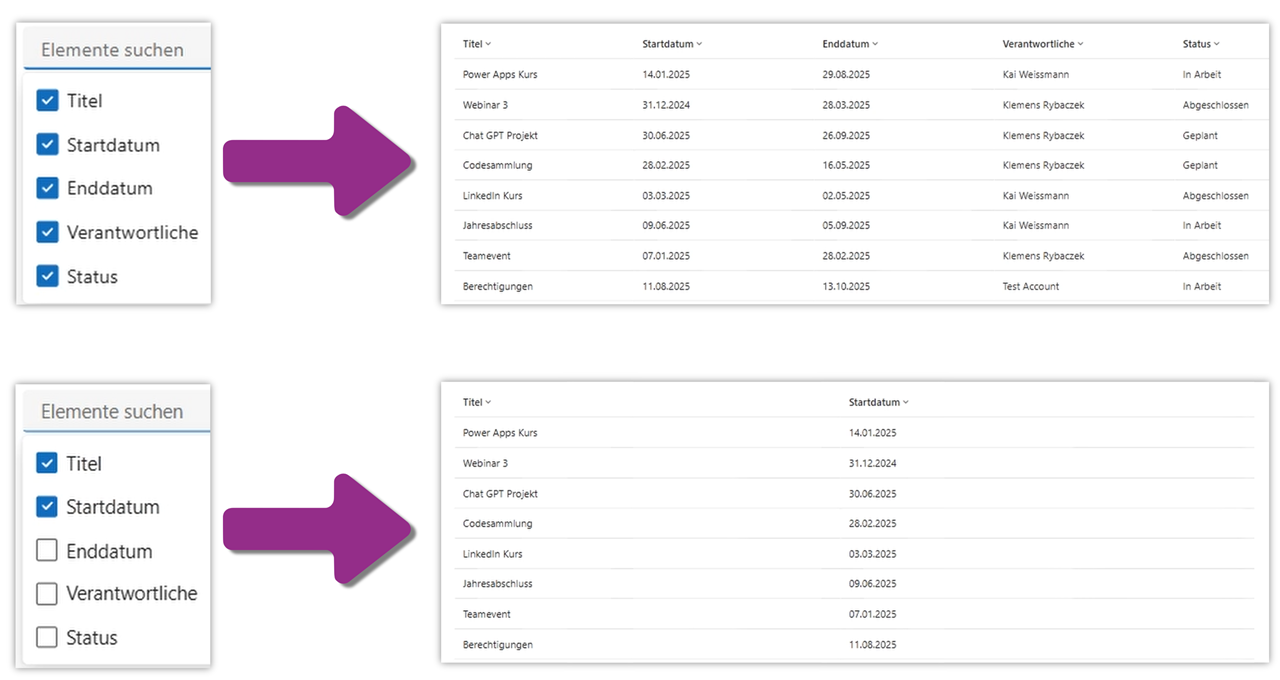This screenshot has height=680, width=1280.
Task: Click Chat GPT Projekt title in five-column table
Action: pos(500,135)
